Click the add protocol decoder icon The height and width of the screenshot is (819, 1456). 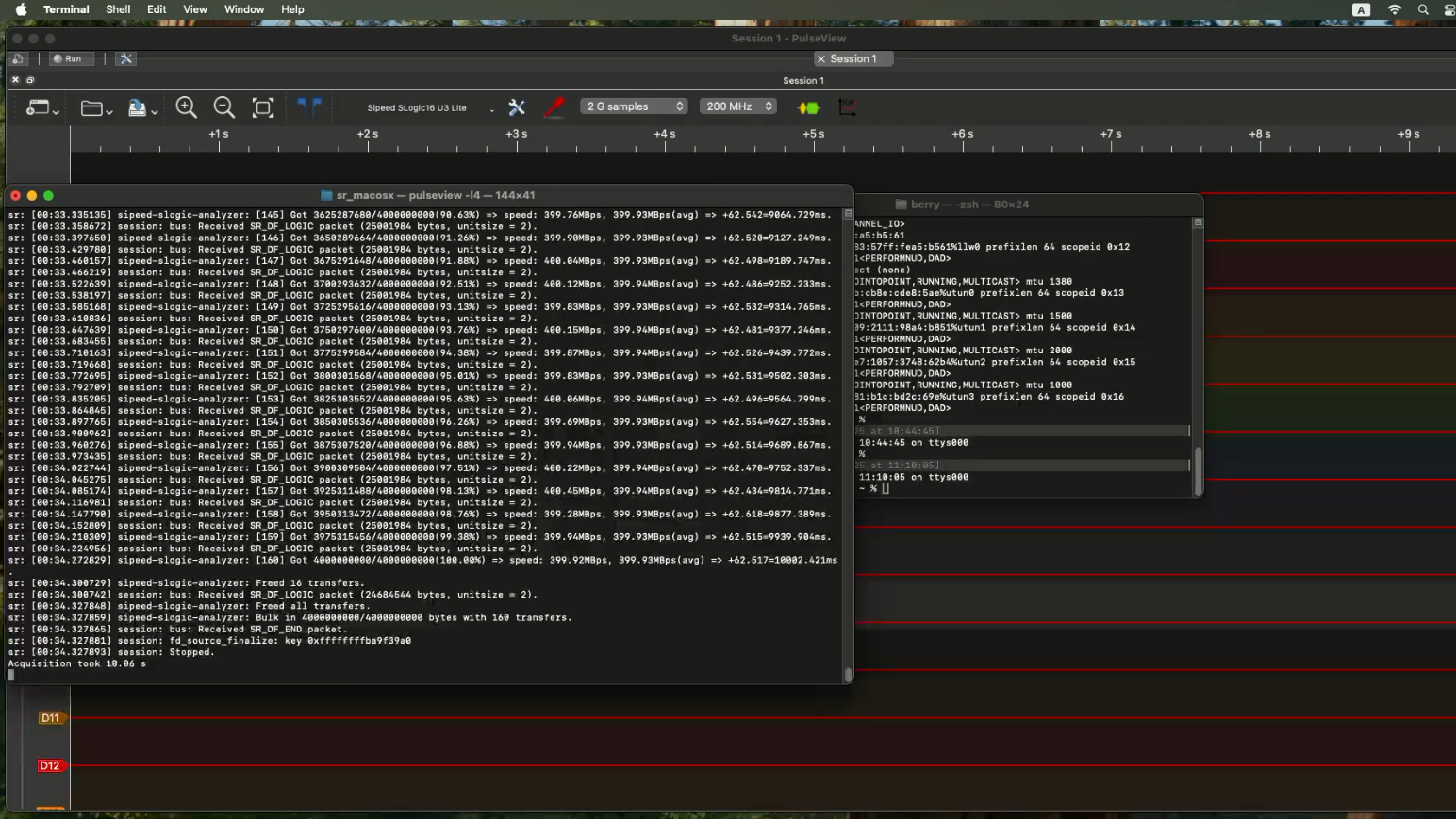(809, 107)
